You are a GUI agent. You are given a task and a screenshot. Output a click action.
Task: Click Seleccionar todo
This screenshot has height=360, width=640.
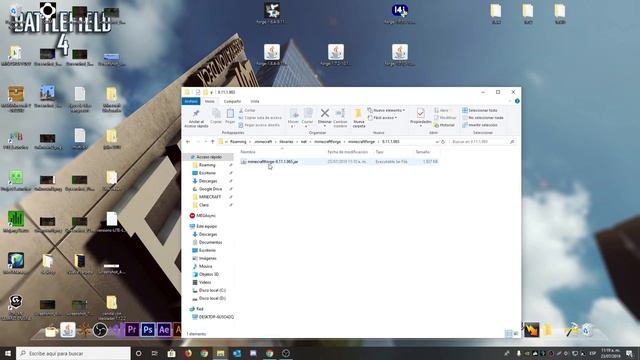[x=480, y=110]
